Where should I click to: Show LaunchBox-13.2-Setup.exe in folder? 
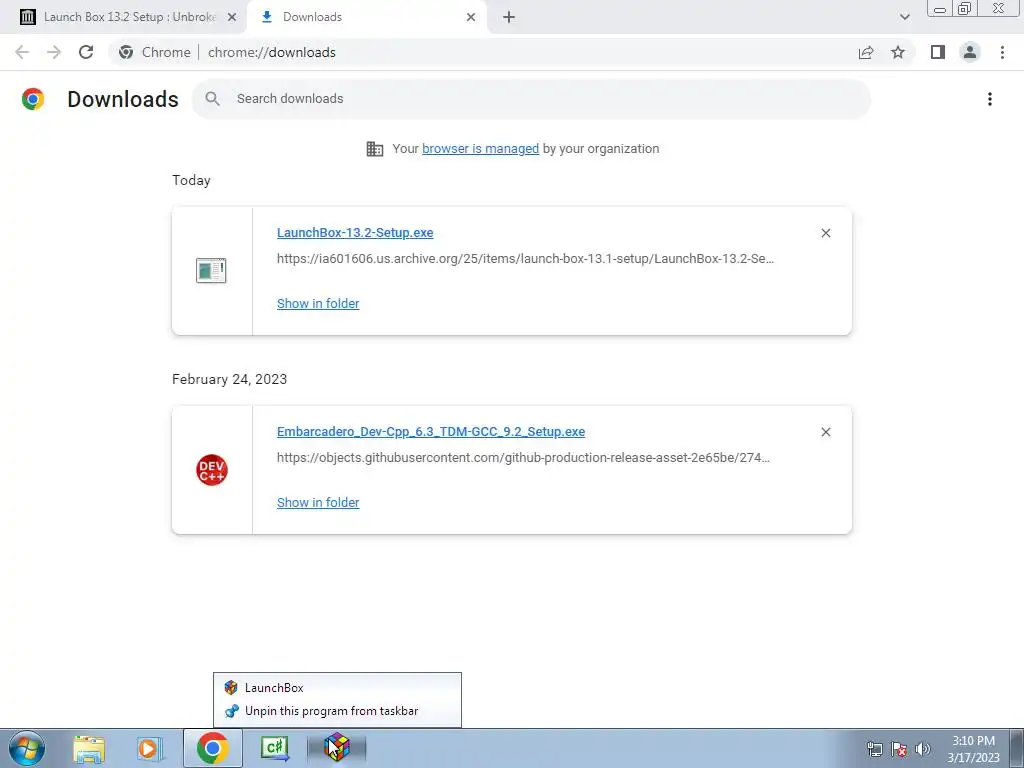[x=318, y=304]
